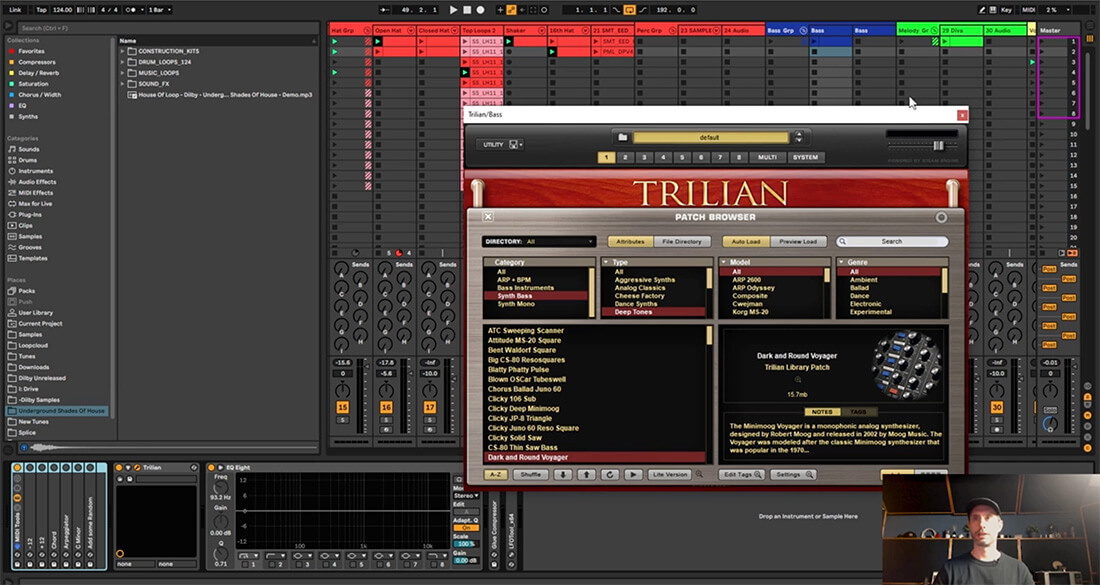Screen dimensions: 1100x585
Task: Expand the MUSIC_LOOPS folder
Action: [x=123, y=73]
